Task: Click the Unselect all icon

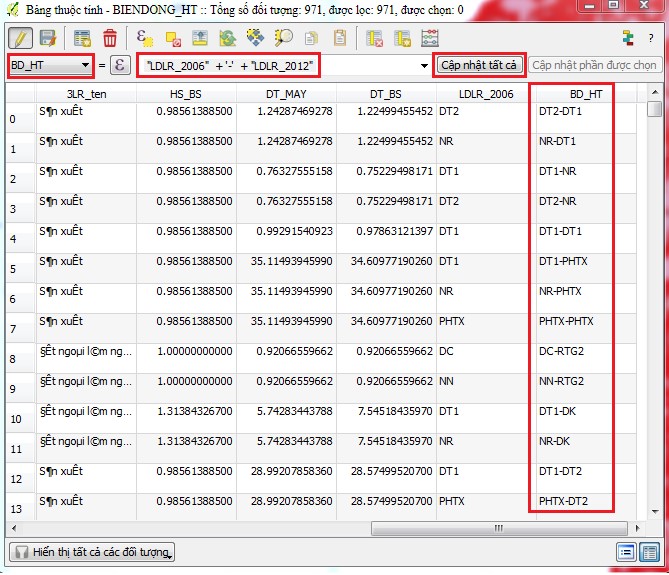Action: (173, 39)
